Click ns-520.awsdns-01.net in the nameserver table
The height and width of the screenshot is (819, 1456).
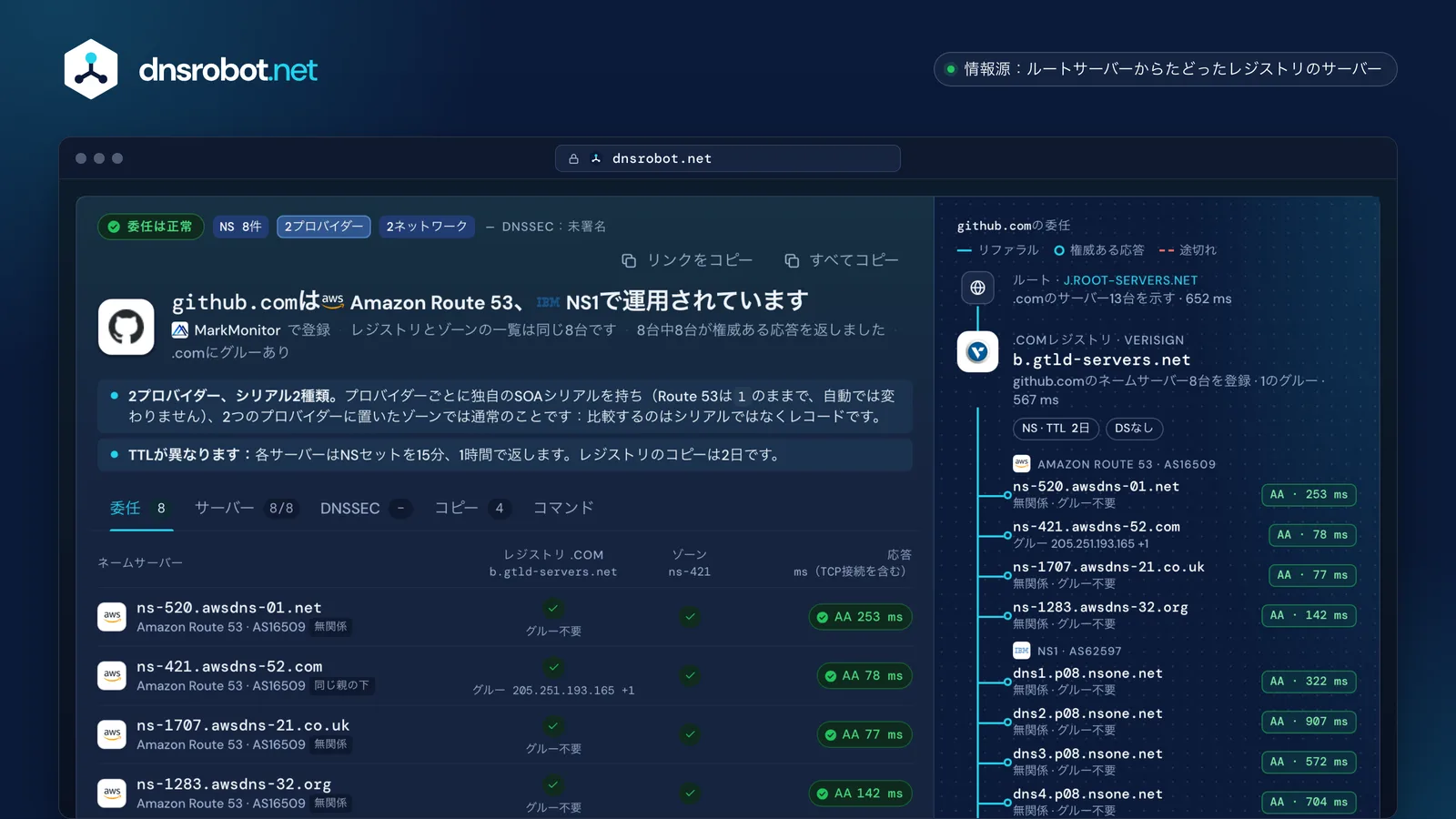click(x=228, y=607)
